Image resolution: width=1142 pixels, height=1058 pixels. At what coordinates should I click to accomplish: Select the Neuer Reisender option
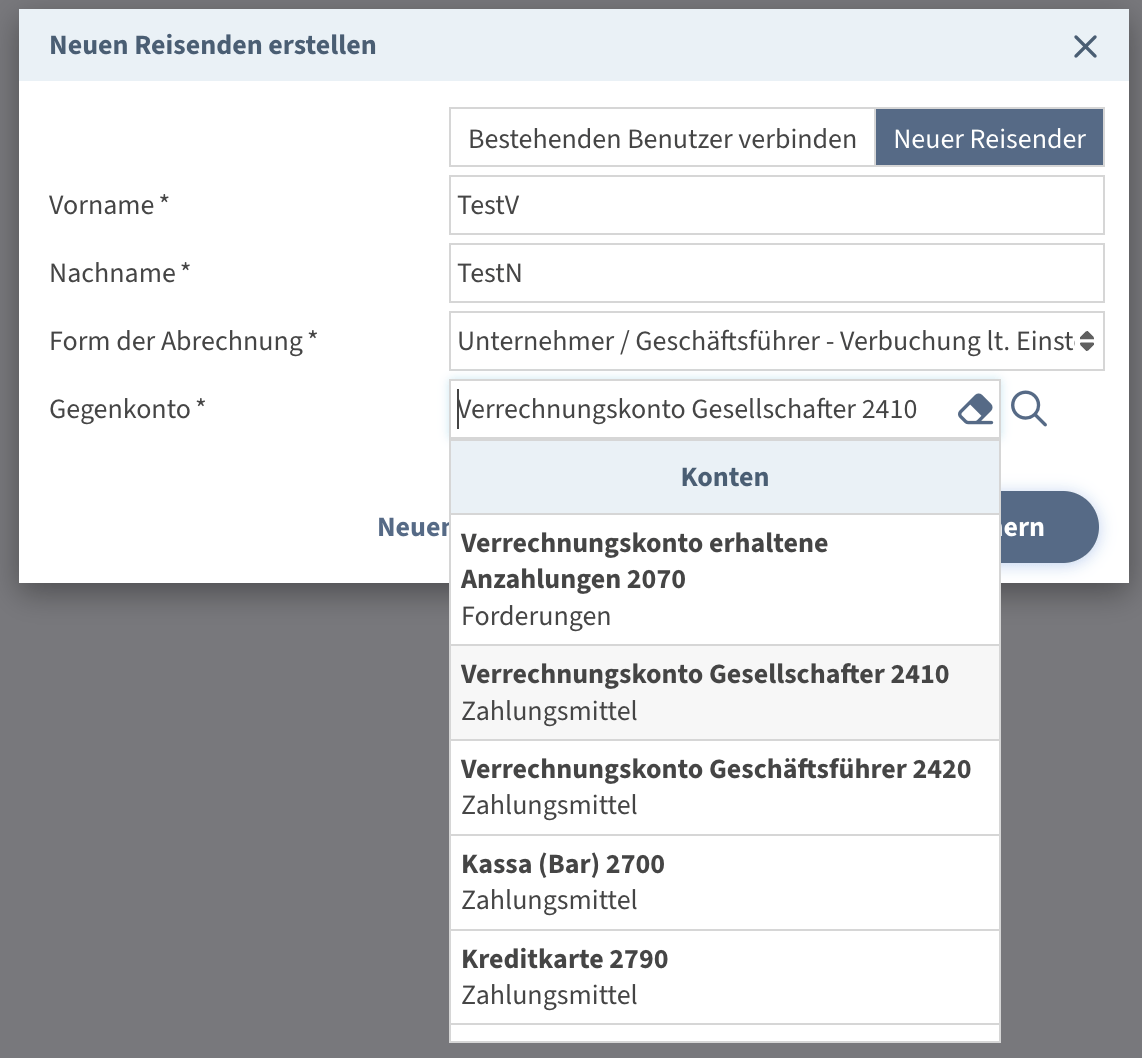pyautogui.click(x=989, y=138)
